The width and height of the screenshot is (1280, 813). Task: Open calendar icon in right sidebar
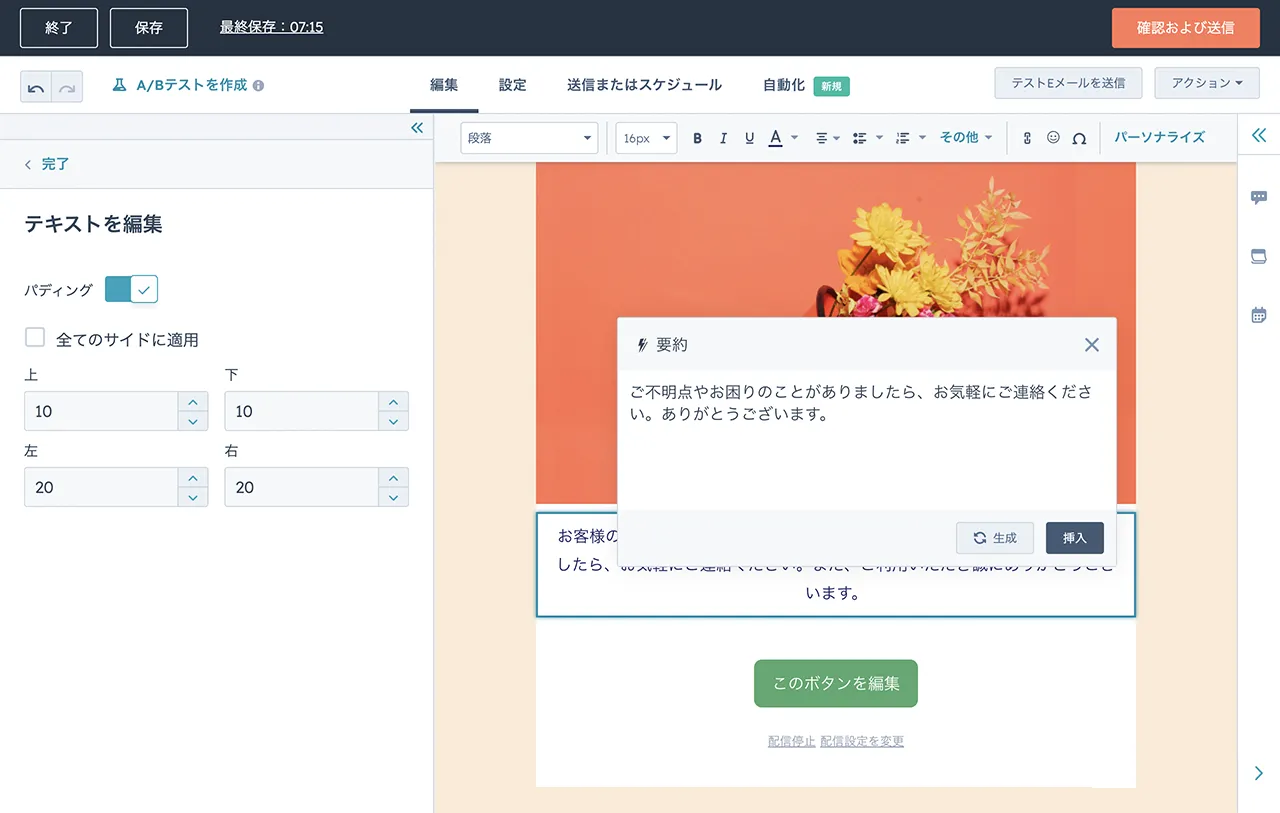click(x=1259, y=314)
